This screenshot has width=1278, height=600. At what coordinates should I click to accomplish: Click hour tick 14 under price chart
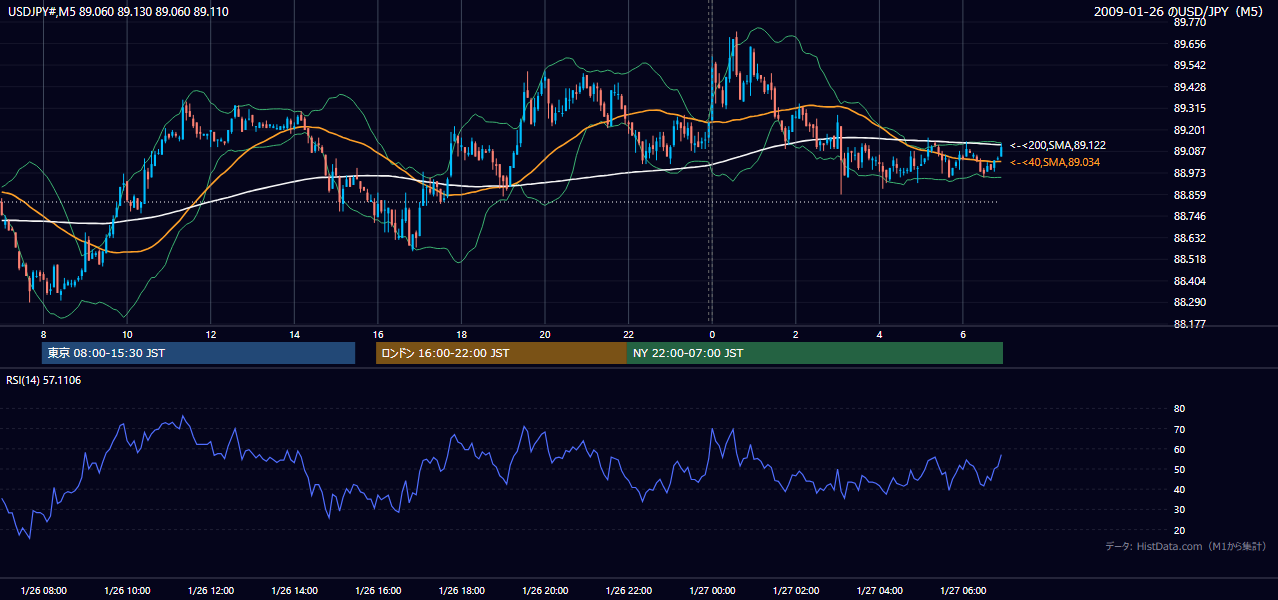(x=294, y=334)
